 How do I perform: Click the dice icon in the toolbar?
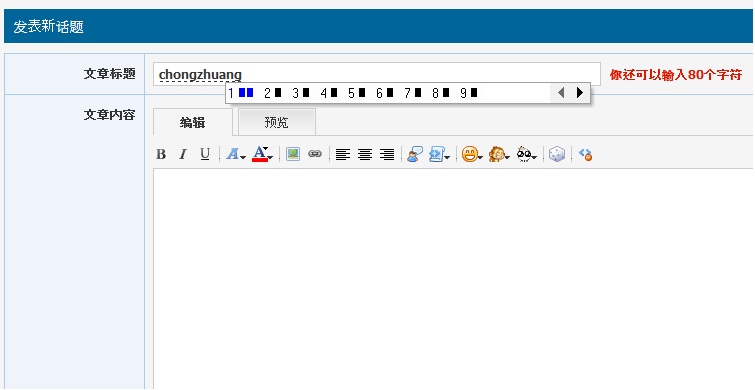pos(557,155)
